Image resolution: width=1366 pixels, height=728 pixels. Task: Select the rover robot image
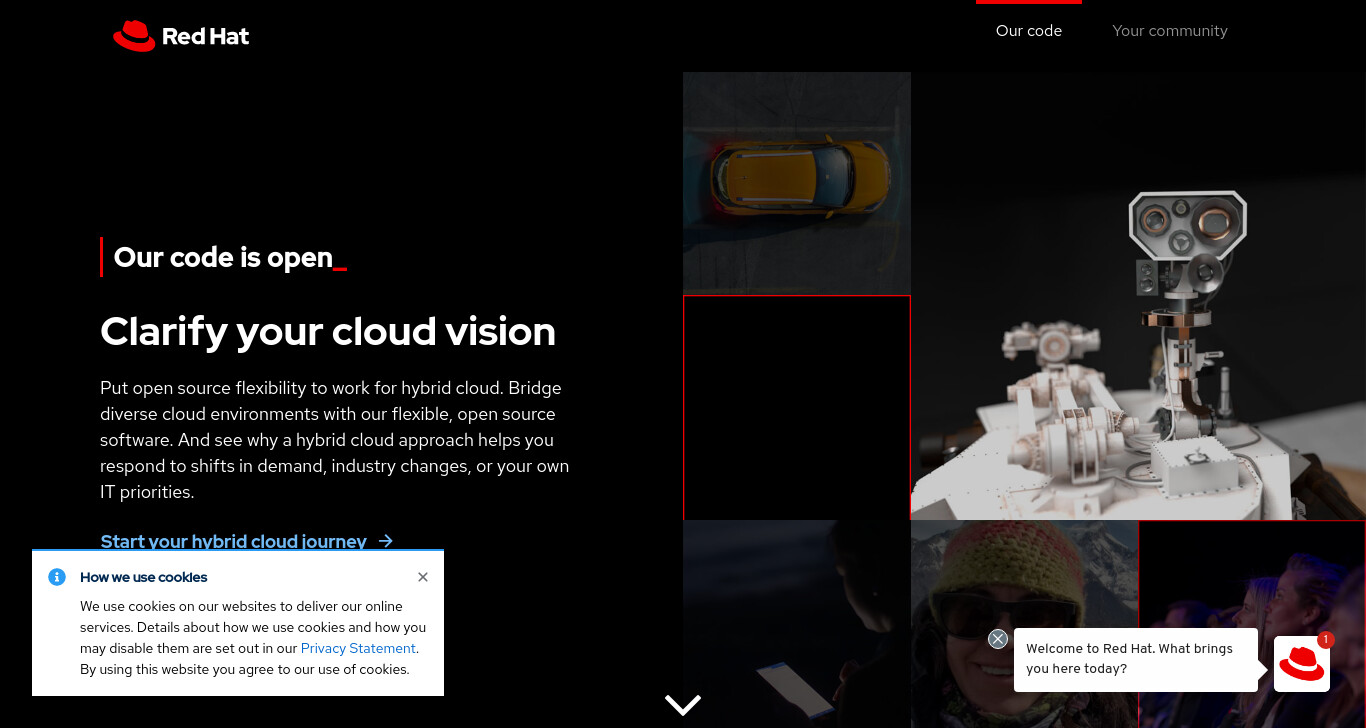tap(1138, 296)
